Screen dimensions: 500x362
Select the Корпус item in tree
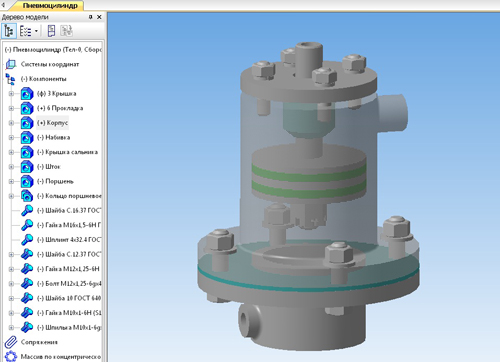coord(52,123)
